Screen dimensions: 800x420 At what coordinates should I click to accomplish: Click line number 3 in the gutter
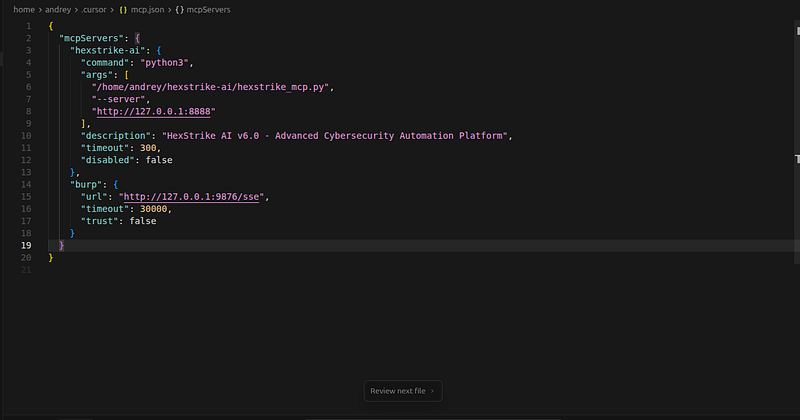(x=29, y=51)
